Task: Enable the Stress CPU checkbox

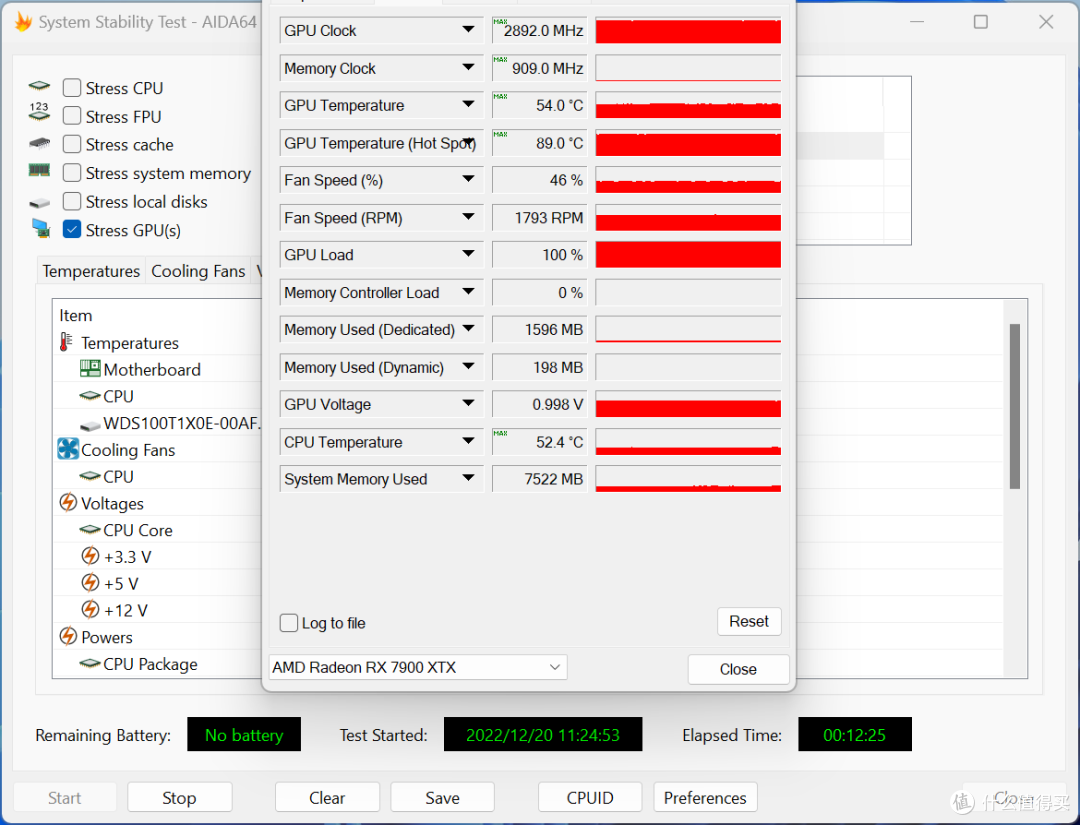Action: (x=72, y=87)
